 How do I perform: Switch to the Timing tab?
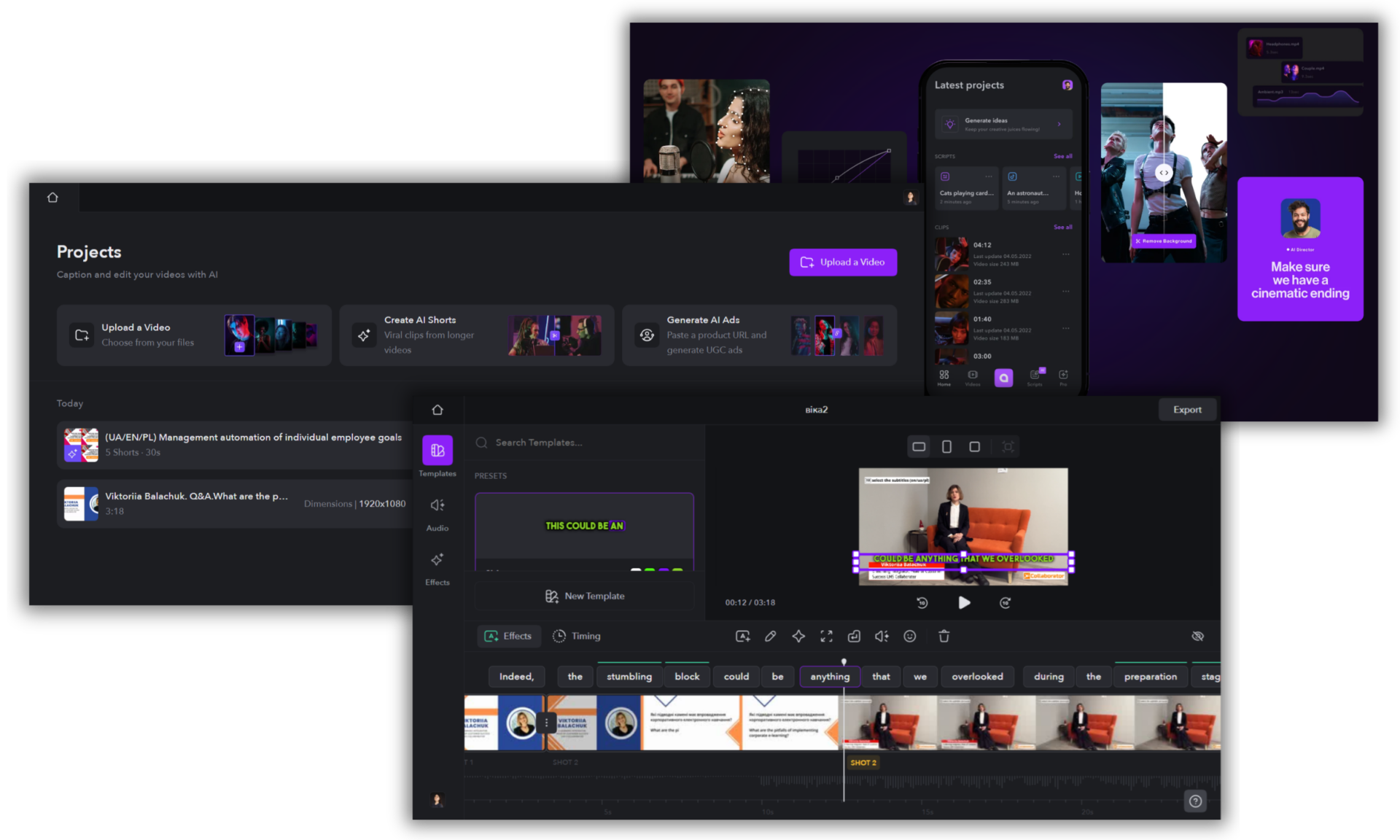[x=576, y=637]
